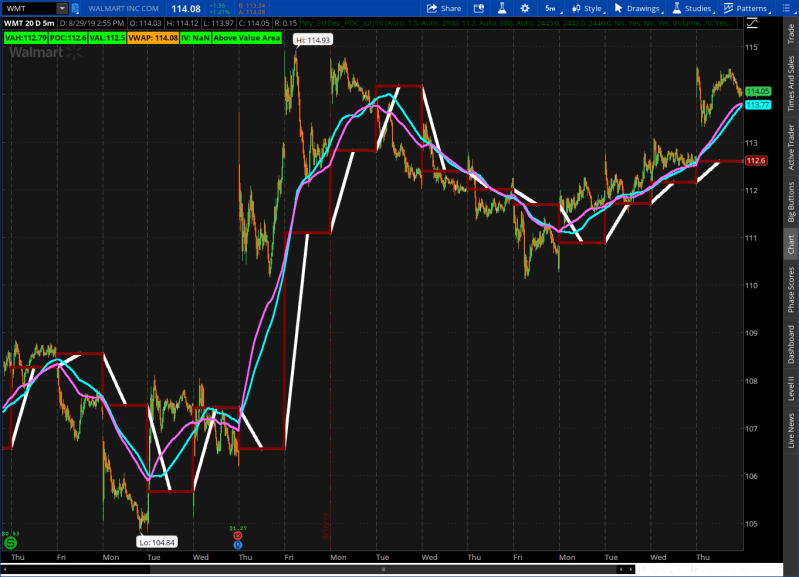Click the POC:112.6 label
The width and height of the screenshot is (799, 577).
[x=68, y=38]
